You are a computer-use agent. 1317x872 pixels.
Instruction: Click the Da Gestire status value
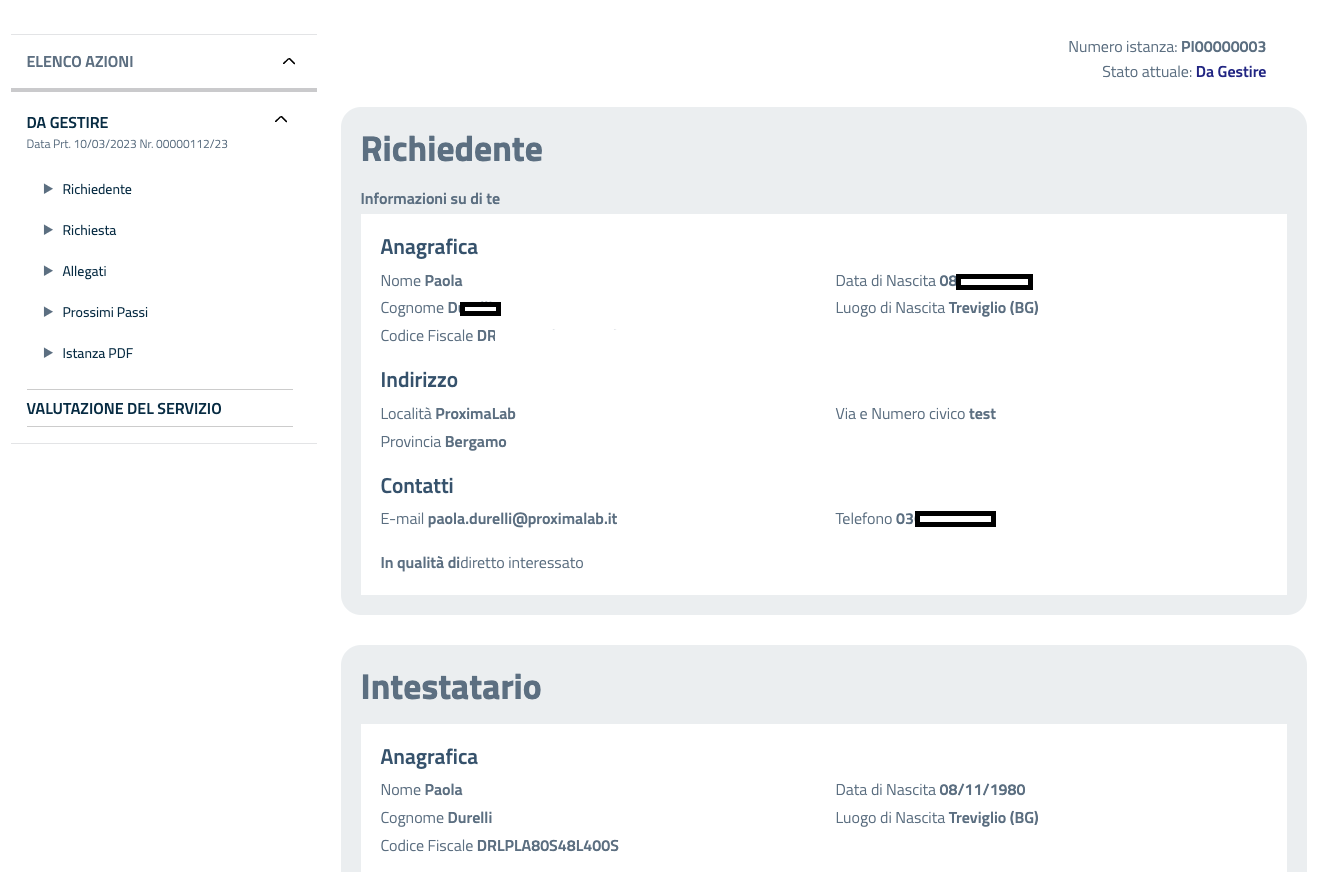tap(1230, 72)
